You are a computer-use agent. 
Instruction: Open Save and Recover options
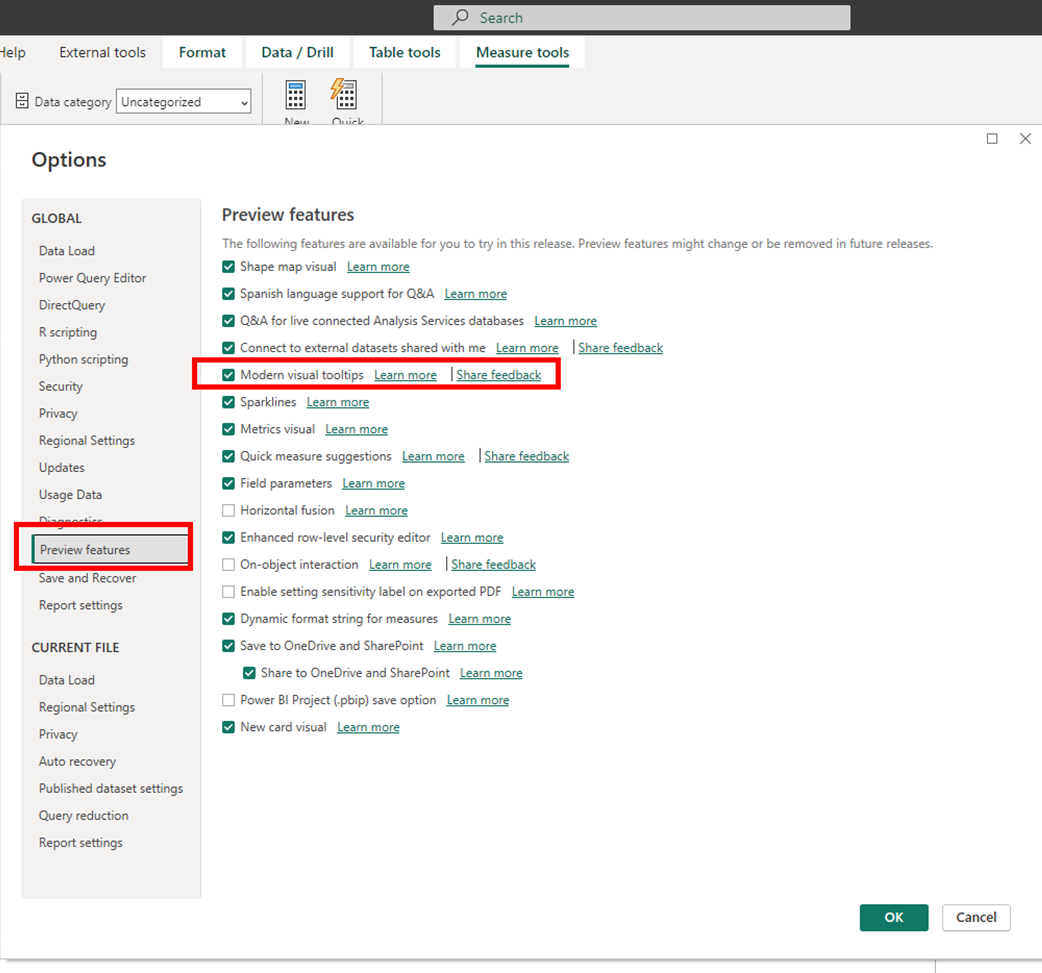[88, 578]
